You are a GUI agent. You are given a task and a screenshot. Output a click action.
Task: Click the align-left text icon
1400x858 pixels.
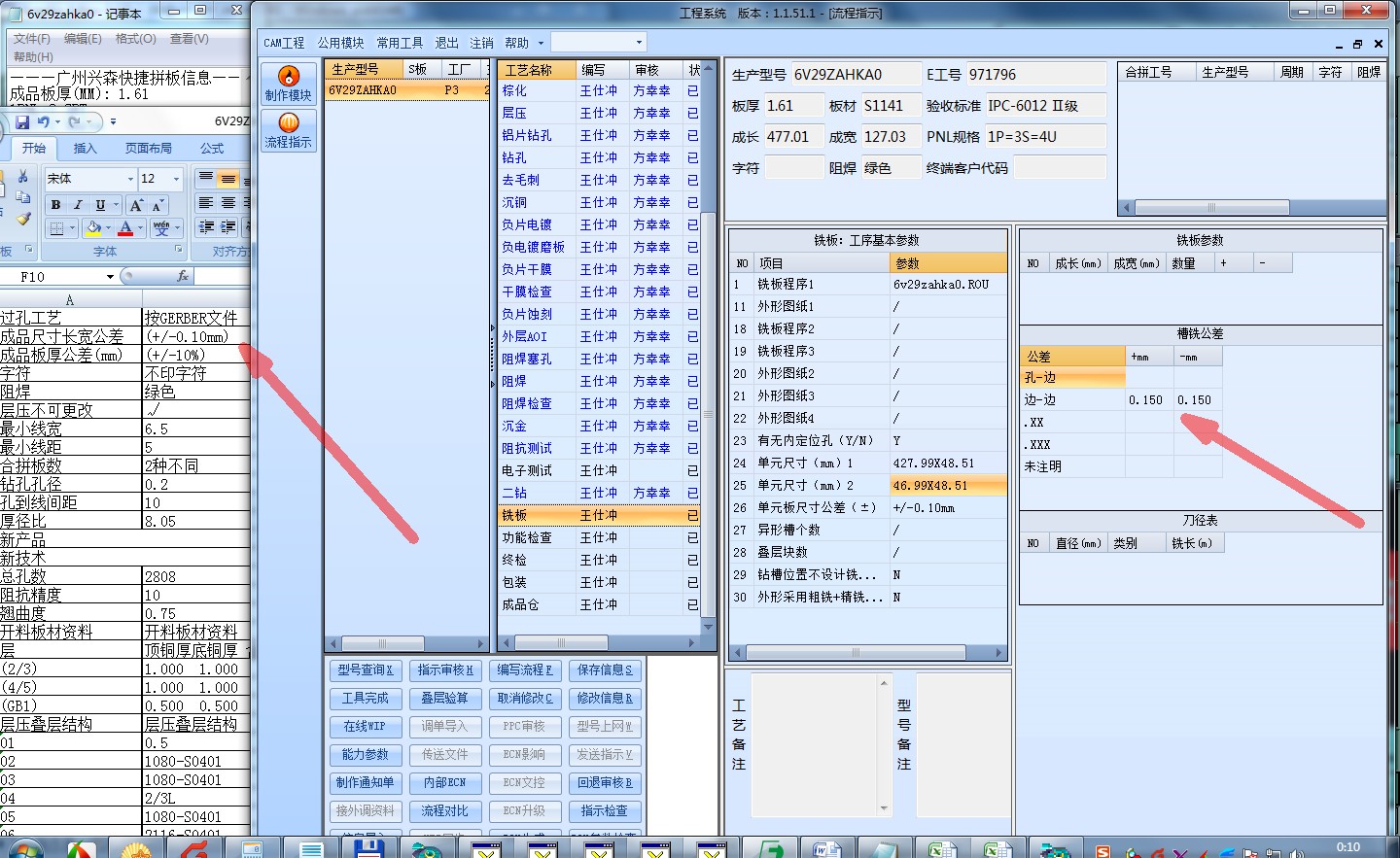click(x=206, y=202)
